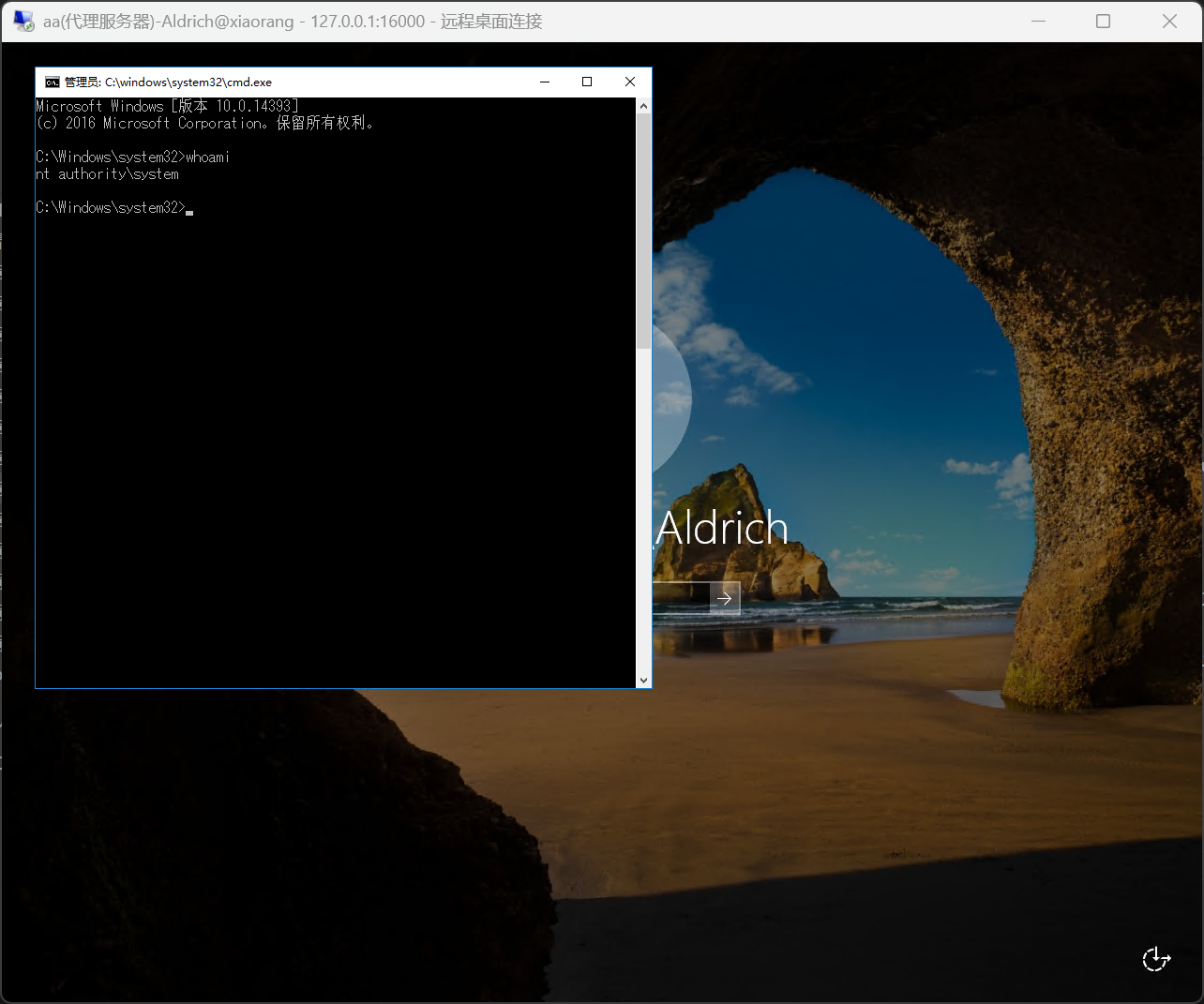Click the password input field
The image size is (1204, 1004).
pos(681,598)
